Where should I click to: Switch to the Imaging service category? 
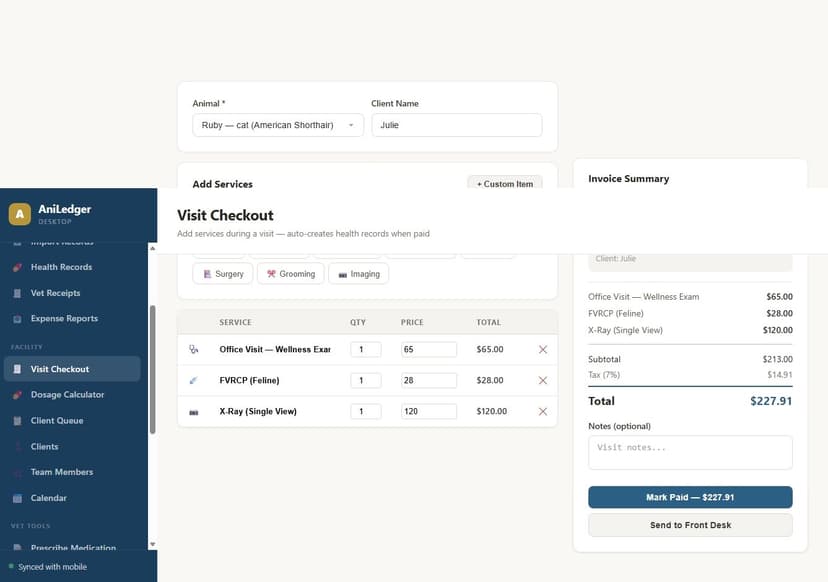coord(358,273)
